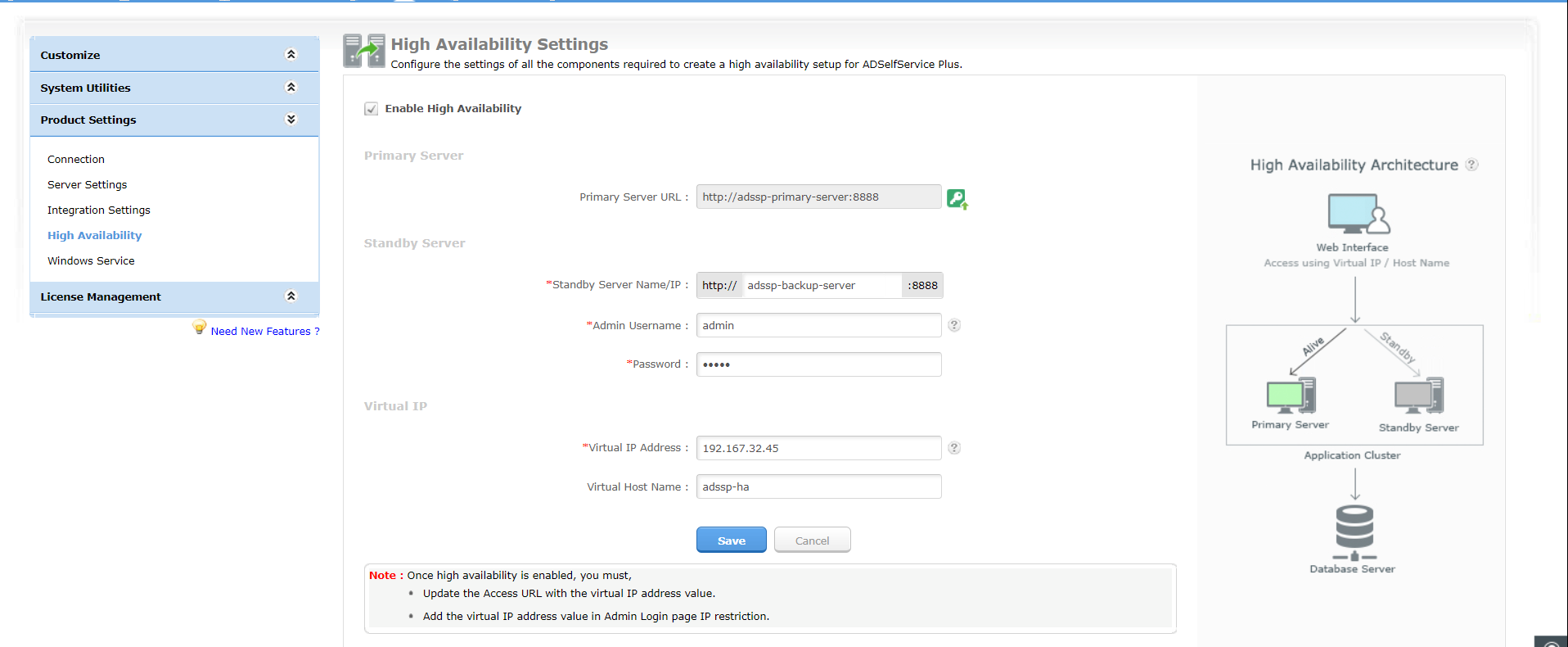This screenshot has height=647, width=1568.
Task: Click the System Utilities header label
Action: [x=85, y=88]
